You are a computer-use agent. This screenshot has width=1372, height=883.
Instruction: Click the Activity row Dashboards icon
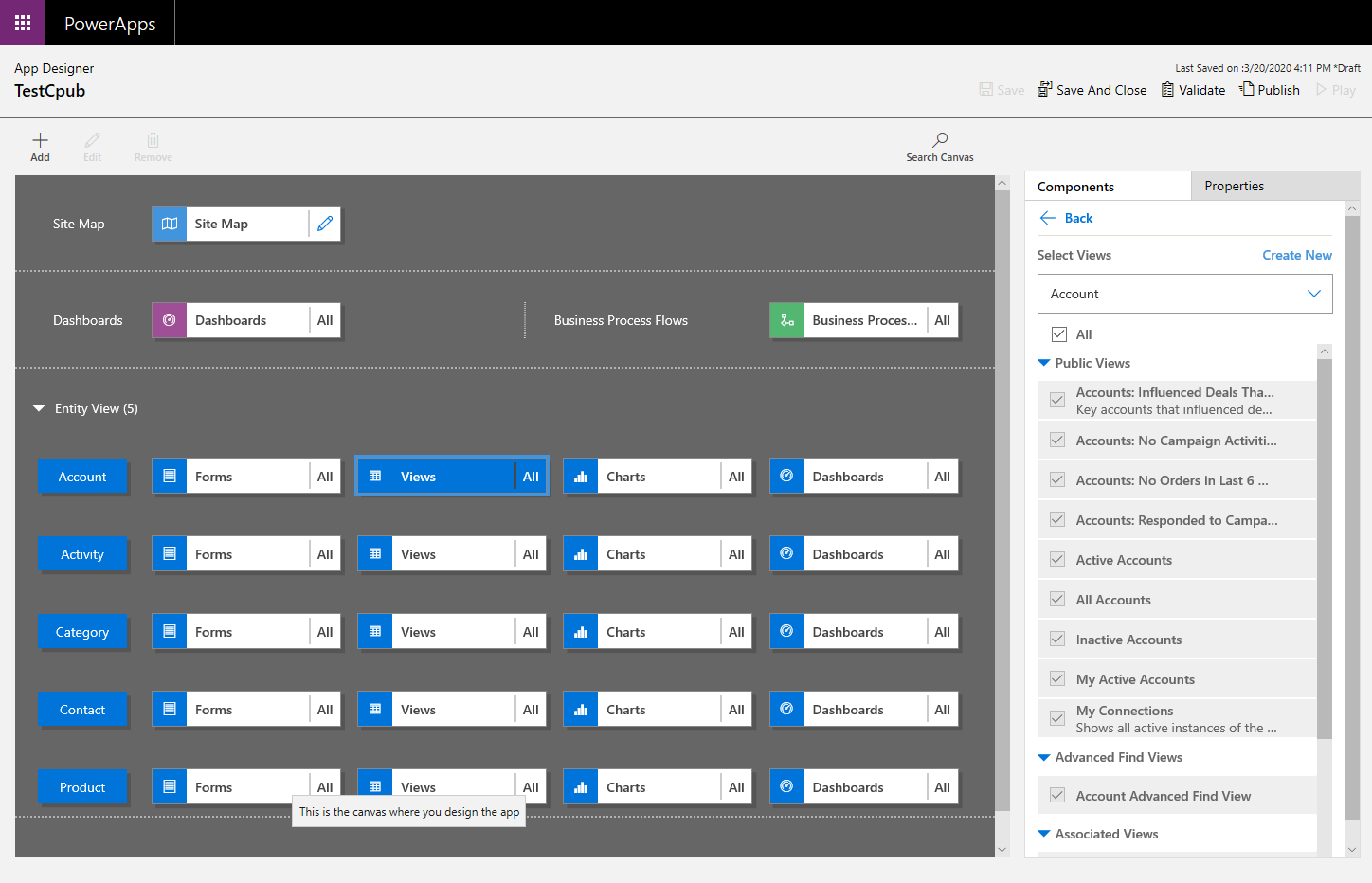[787, 554]
